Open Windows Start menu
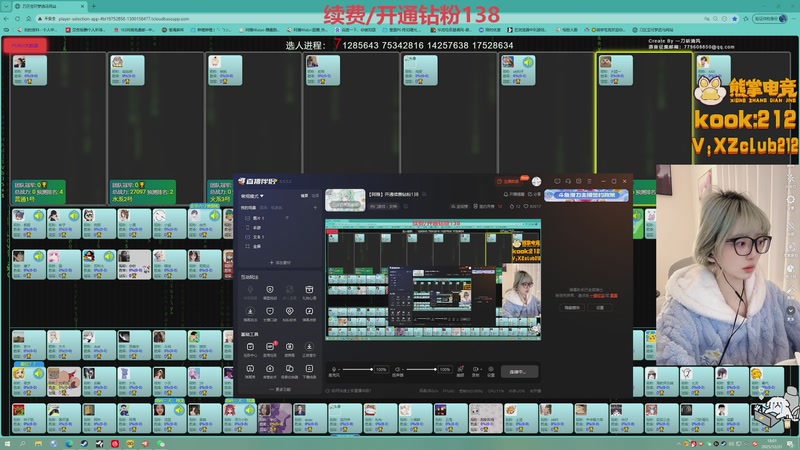This screenshot has width=800, height=450. (x=7, y=444)
